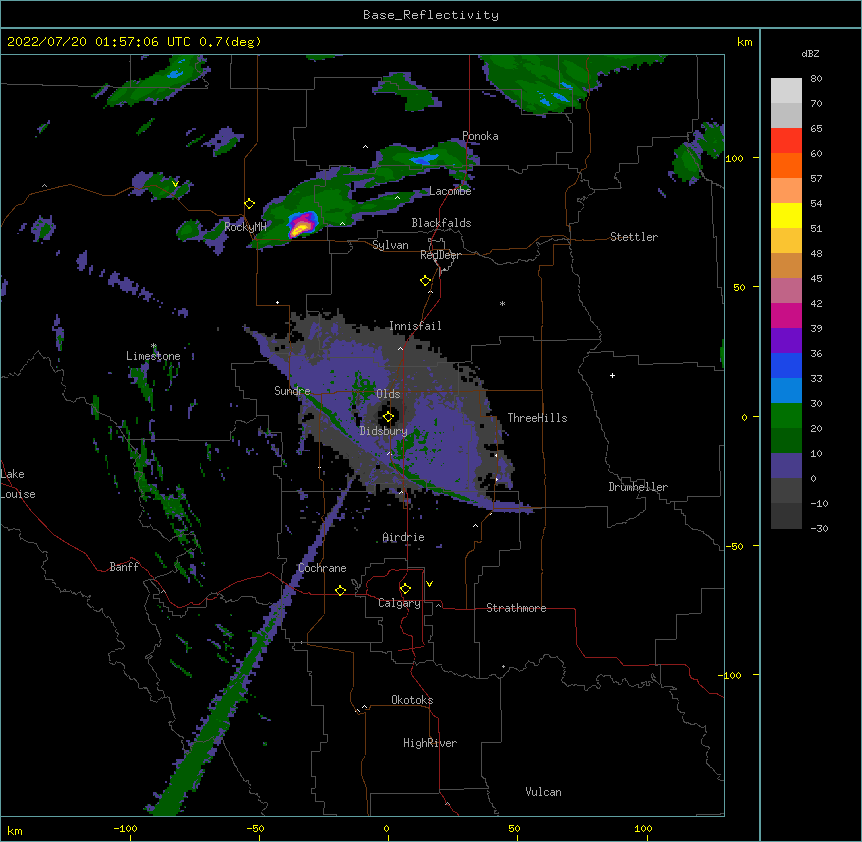The height and width of the screenshot is (842, 862).
Task: Click the yellow diamond marker under Cochrane
Action: [x=340, y=590]
